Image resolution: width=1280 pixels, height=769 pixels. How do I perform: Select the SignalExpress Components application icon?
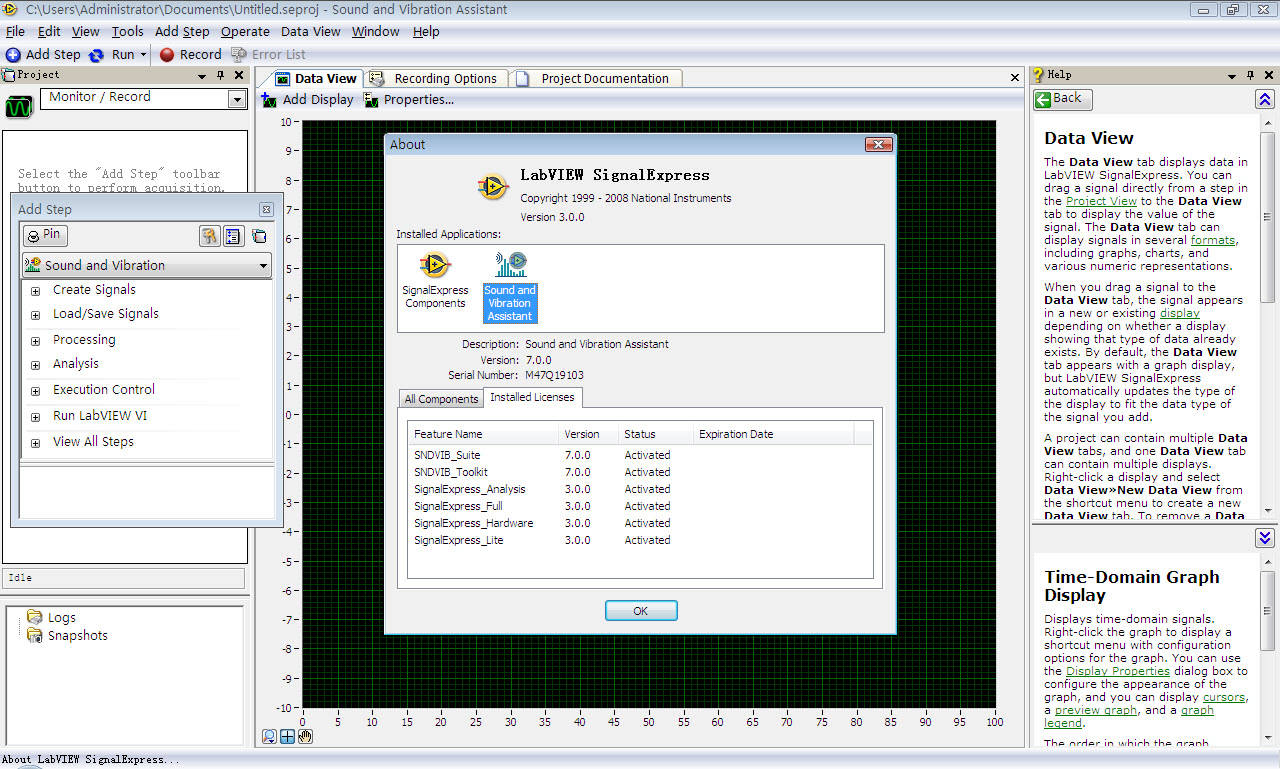tap(435, 280)
